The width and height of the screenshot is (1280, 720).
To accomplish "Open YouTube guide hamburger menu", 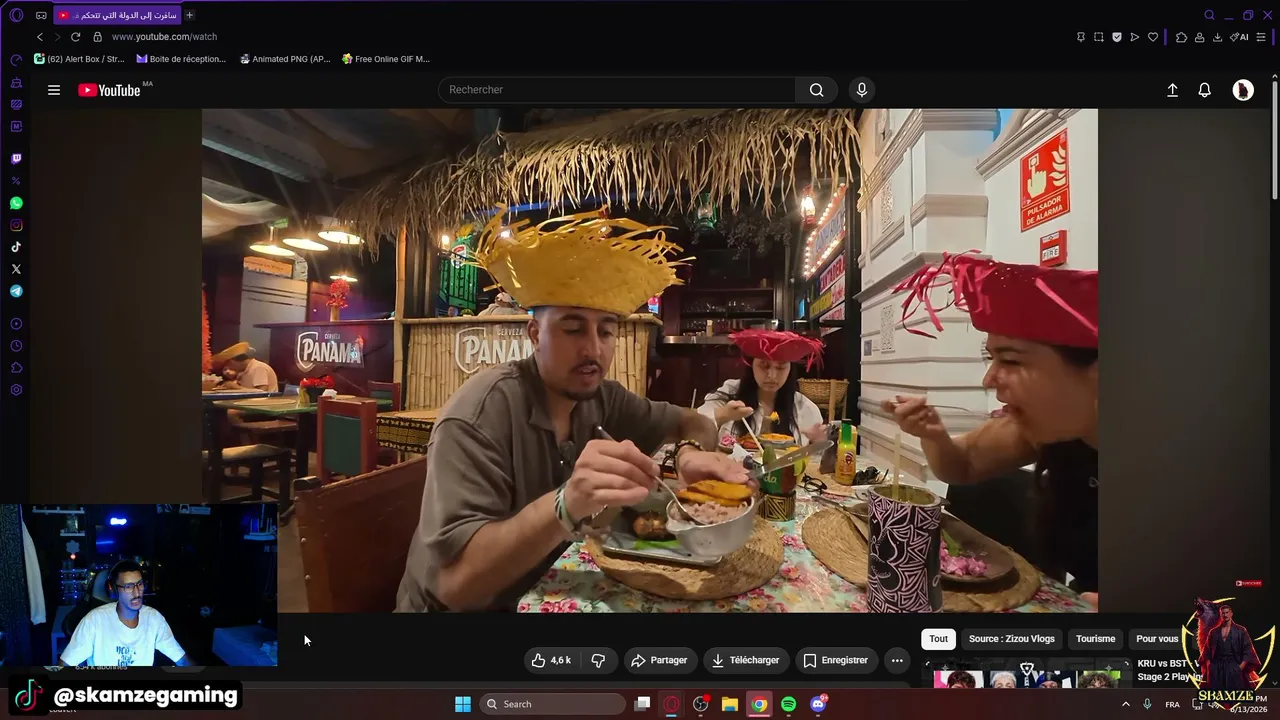I will [54, 90].
